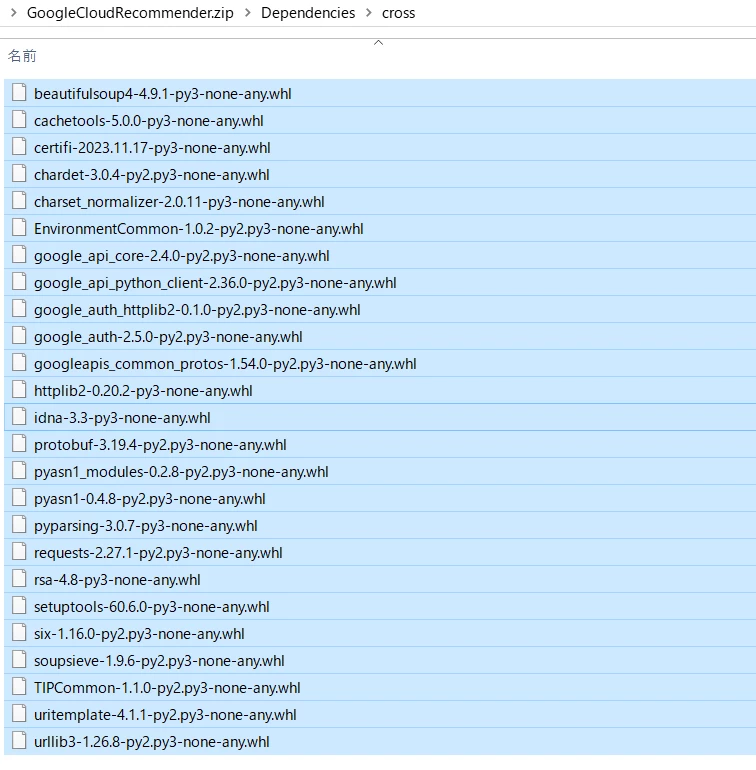The image size is (756, 770).
Task: Select EnvironmentCommon-1.0.2-py2.py3-none-any.whl name
Action: pos(199,229)
